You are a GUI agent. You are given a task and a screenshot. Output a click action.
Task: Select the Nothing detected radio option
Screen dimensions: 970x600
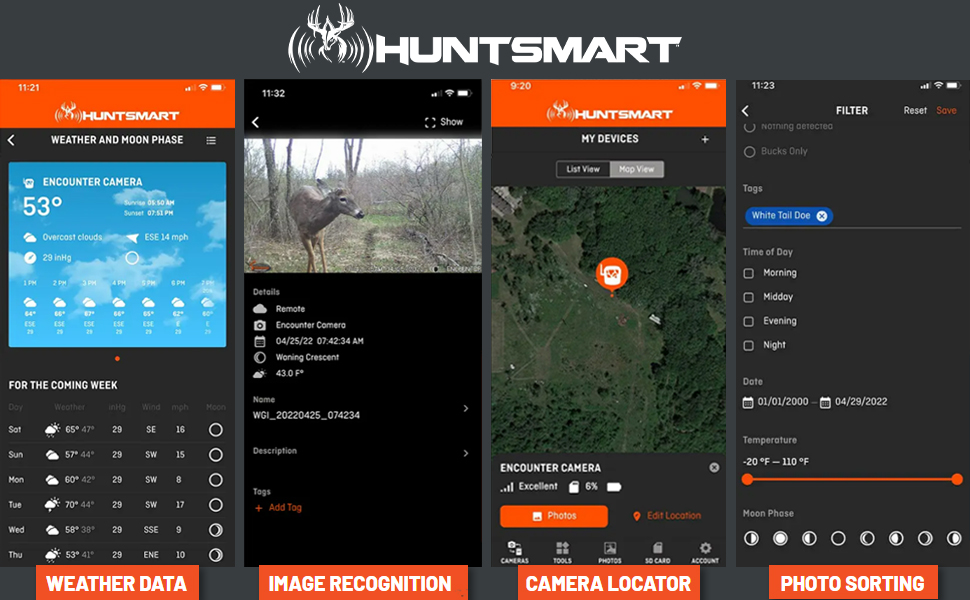tap(750, 127)
